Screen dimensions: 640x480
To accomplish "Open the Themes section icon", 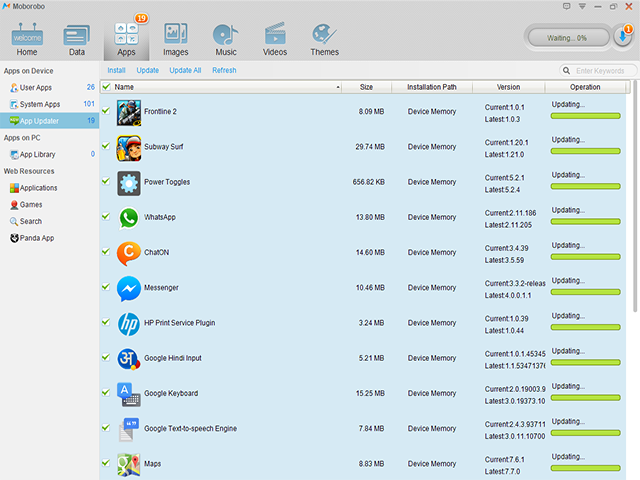I will pos(324,38).
